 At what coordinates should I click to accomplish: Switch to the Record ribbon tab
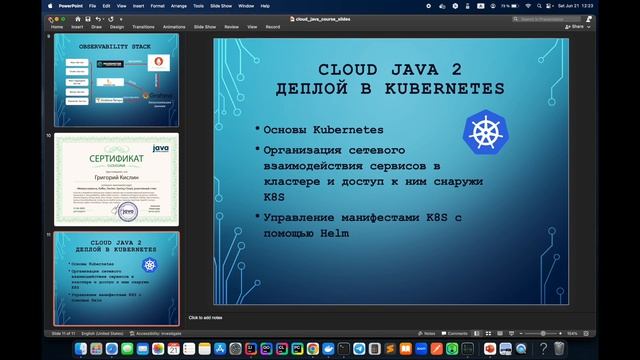pyautogui.click(x=273, y=27)
